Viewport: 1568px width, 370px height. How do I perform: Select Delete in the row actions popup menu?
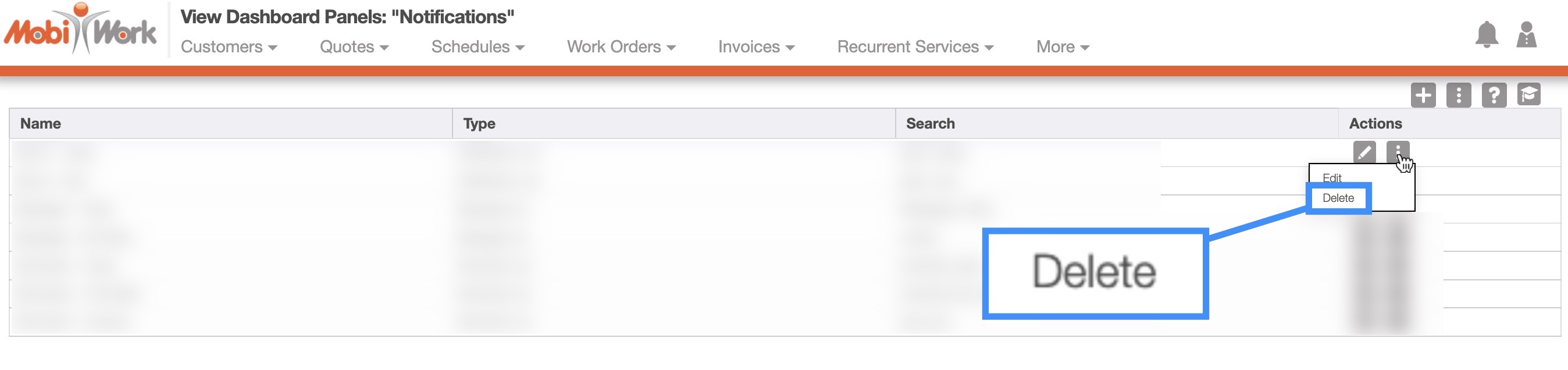coord(1338,198)
